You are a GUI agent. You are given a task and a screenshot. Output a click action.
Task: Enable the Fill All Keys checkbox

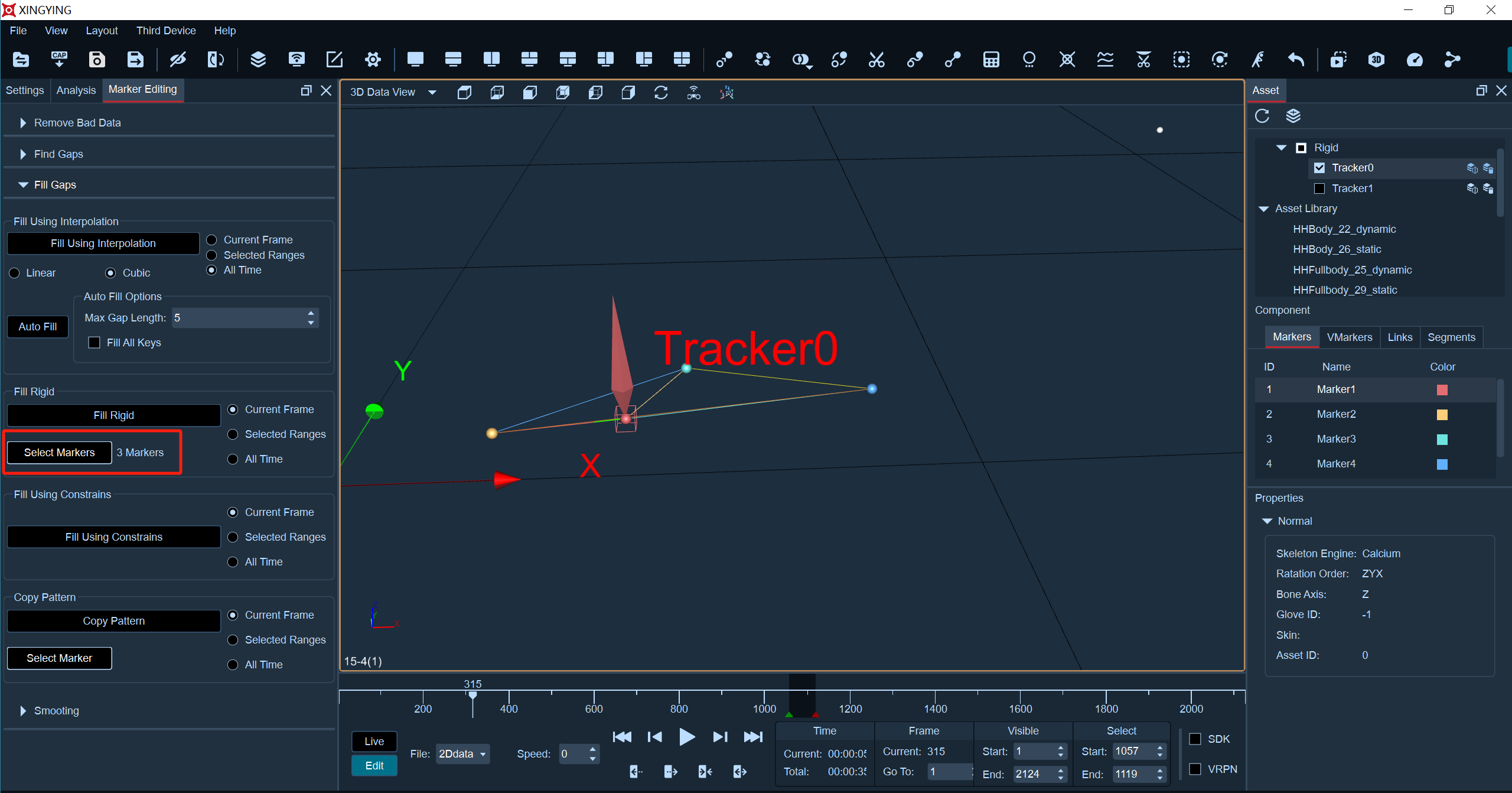(x=94, y=343)
